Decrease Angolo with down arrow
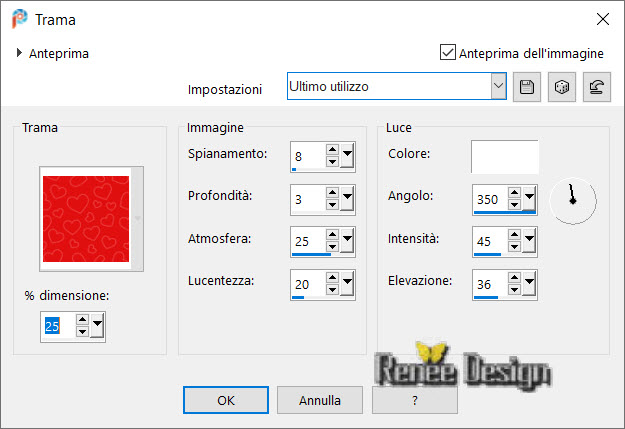Screen dimensions: 625x429 pos(515,205)
